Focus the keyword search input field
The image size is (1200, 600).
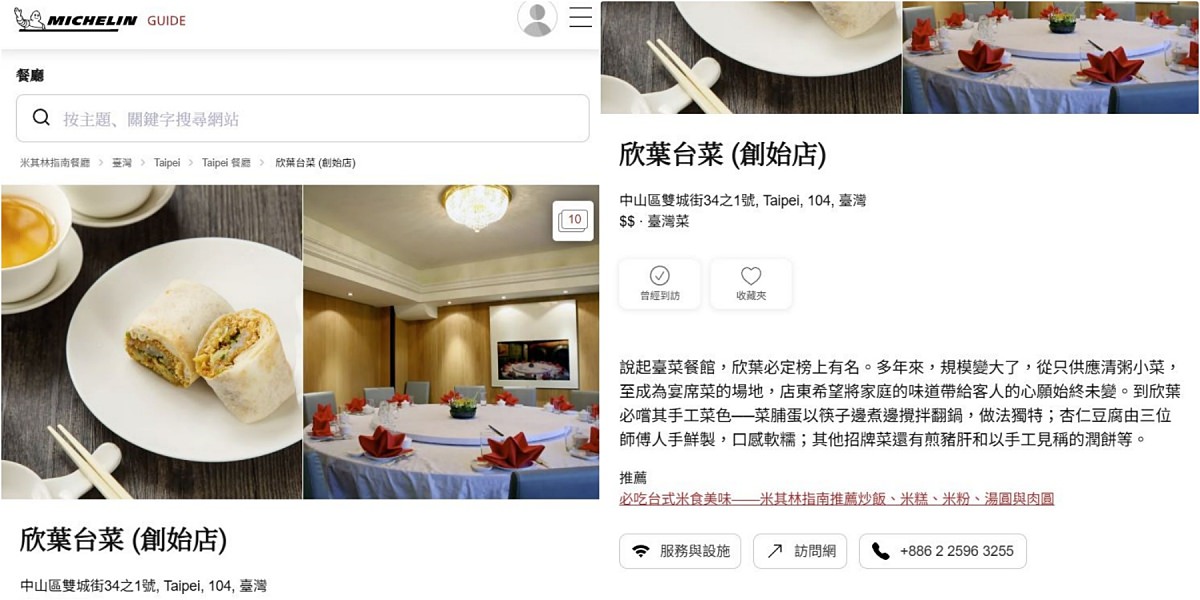302,118
